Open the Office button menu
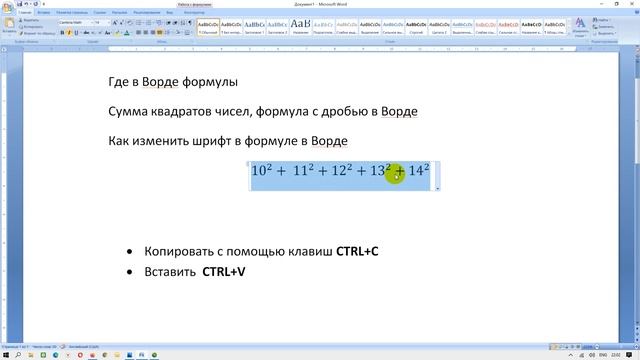The image size is (640, 360). [7, 8]
